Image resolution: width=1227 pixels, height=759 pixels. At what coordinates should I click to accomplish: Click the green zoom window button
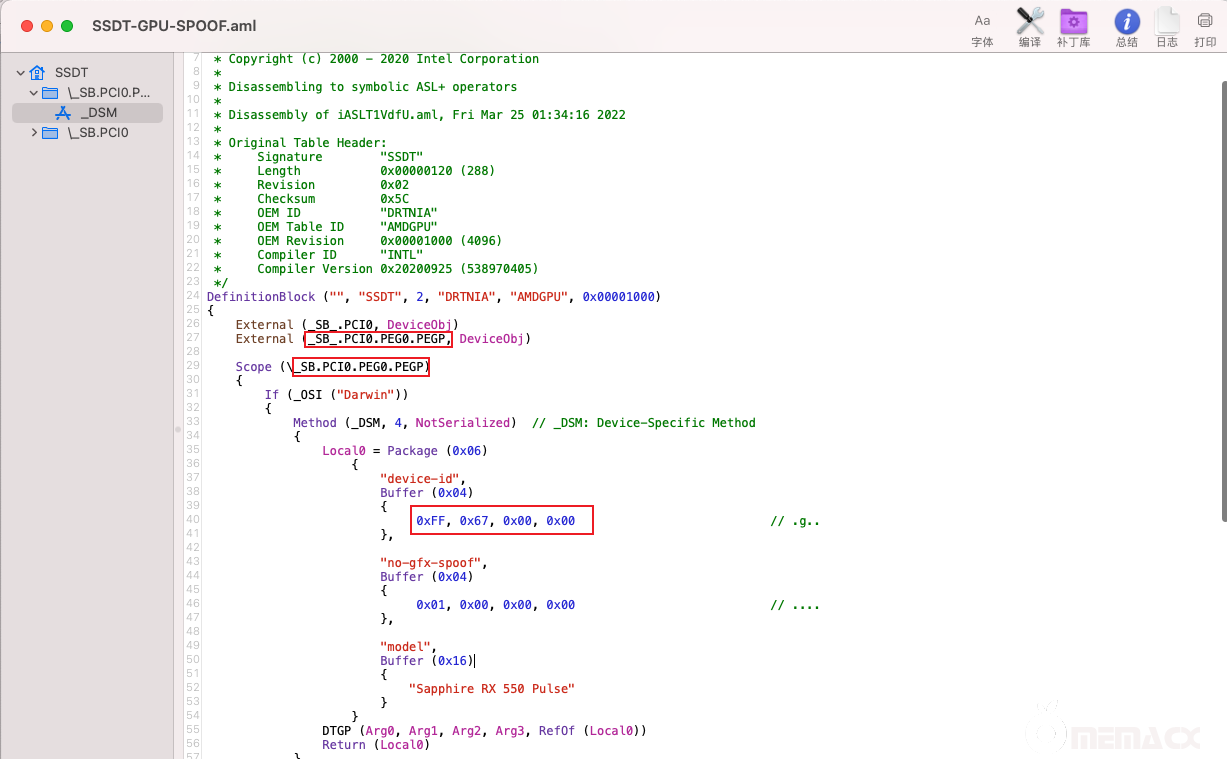coord(67,25)
